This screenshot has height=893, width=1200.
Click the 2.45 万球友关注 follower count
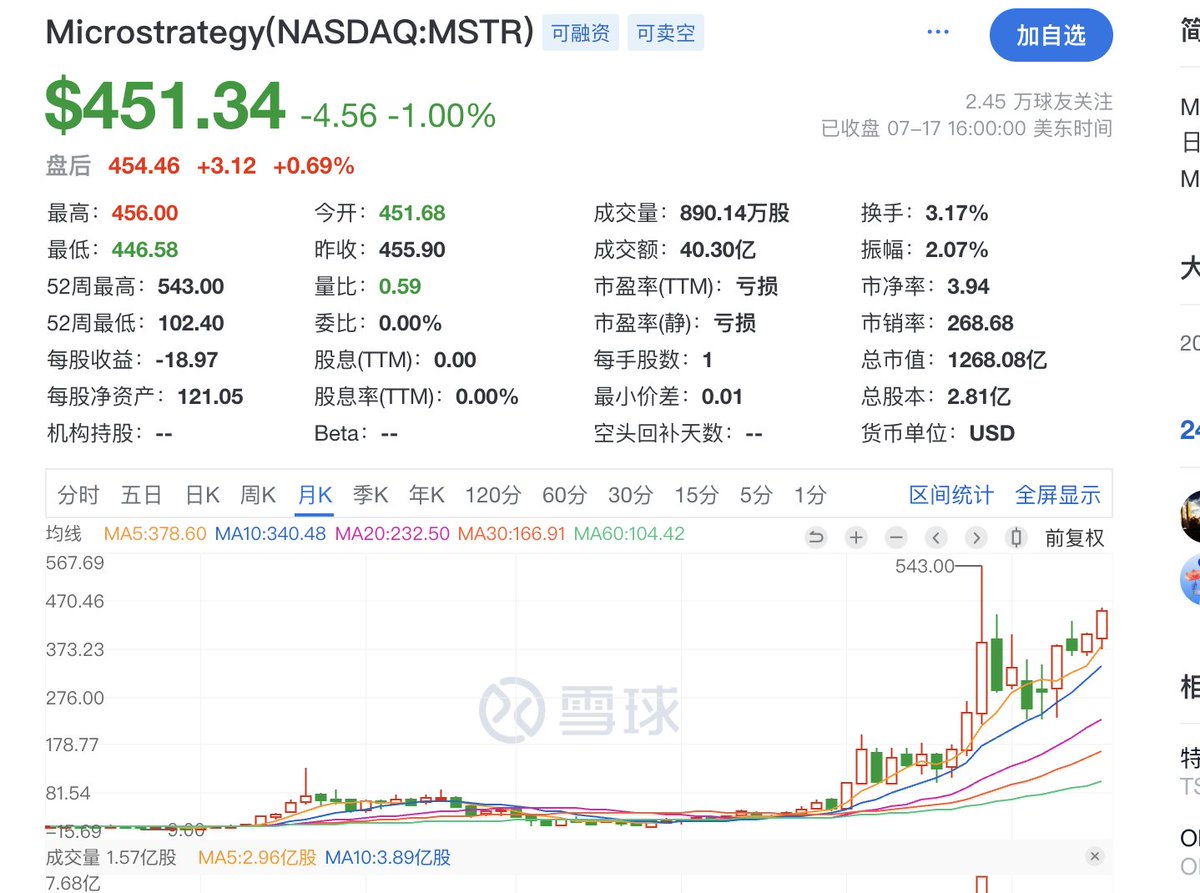1039,102
